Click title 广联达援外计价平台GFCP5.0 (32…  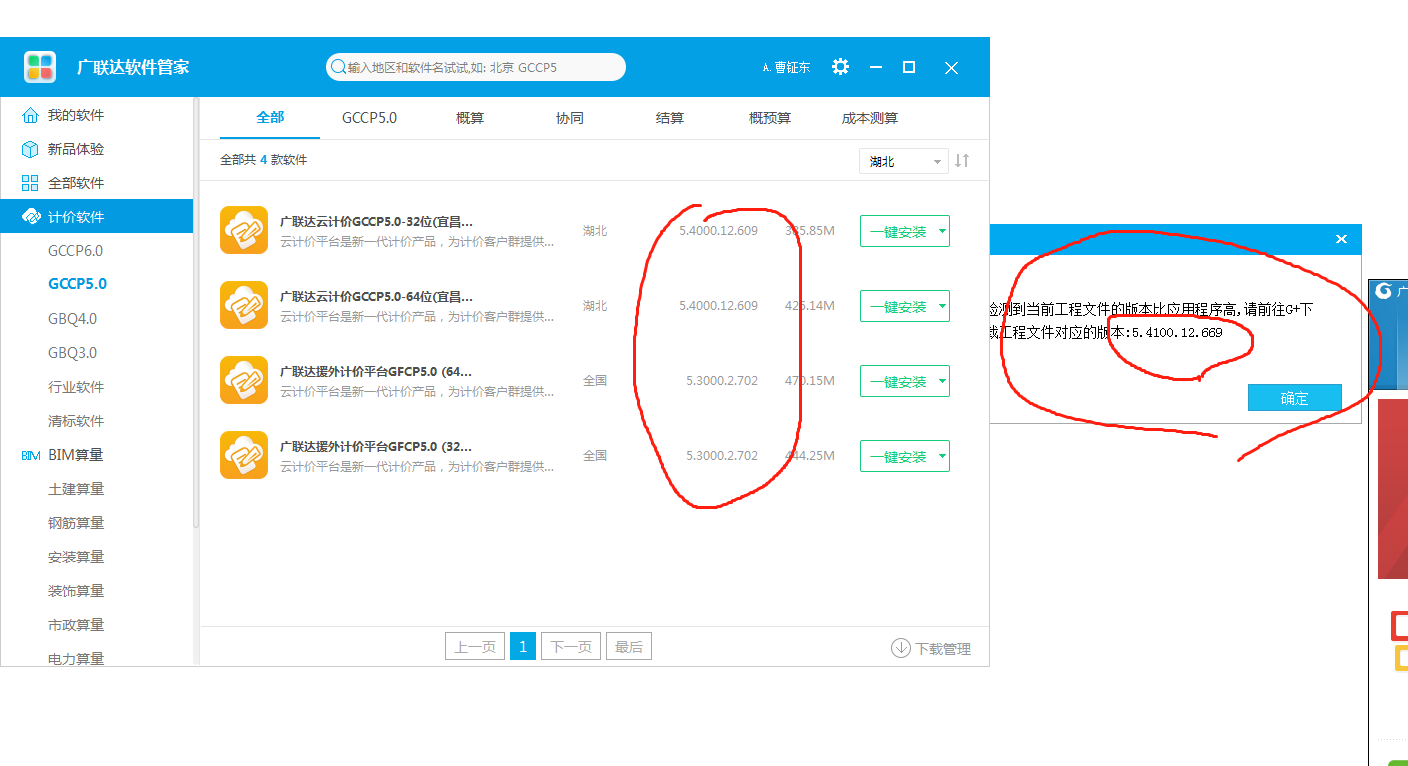pos(376,447)
